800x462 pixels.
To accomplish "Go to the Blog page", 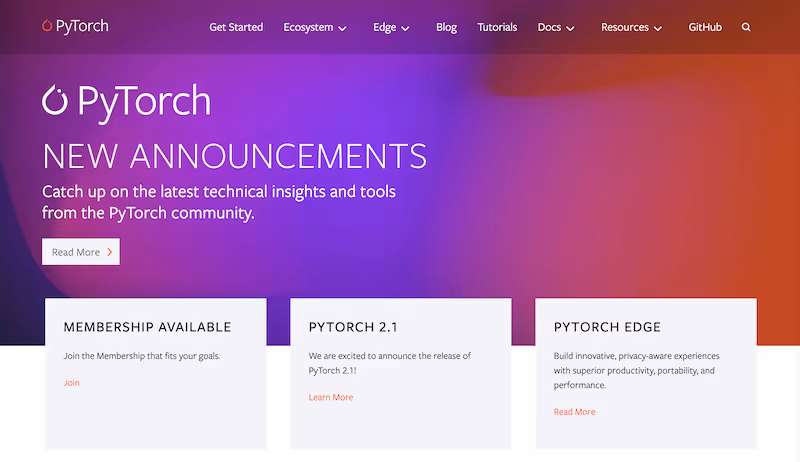I will click(446, 28).
